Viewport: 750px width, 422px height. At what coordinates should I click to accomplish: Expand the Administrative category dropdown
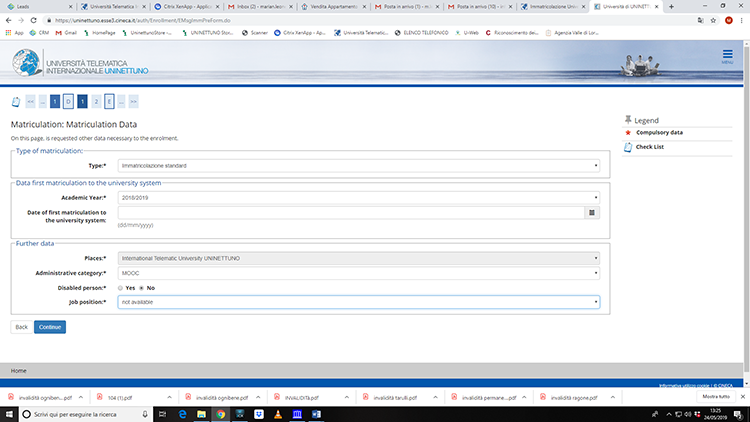tap(358, 272)
